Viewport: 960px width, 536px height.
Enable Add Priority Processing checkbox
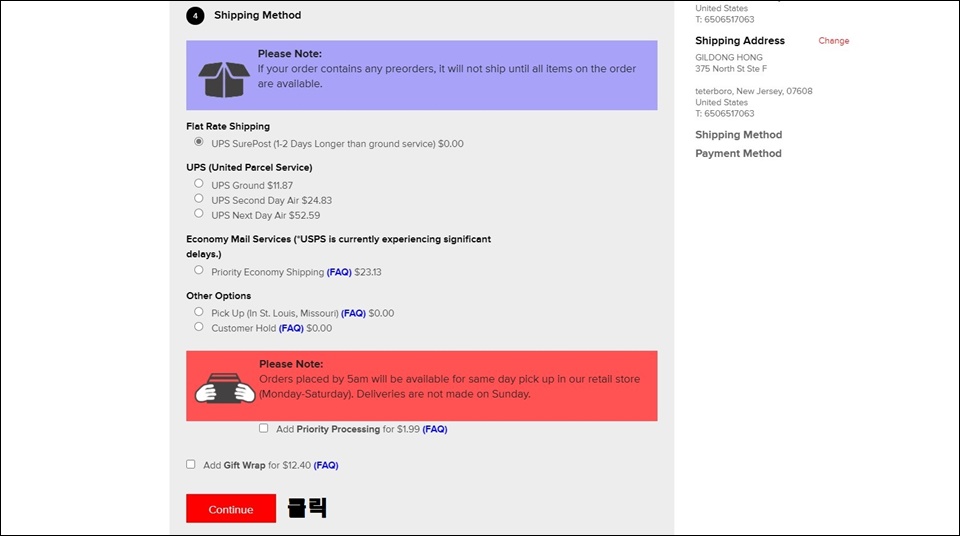point(263,428)
